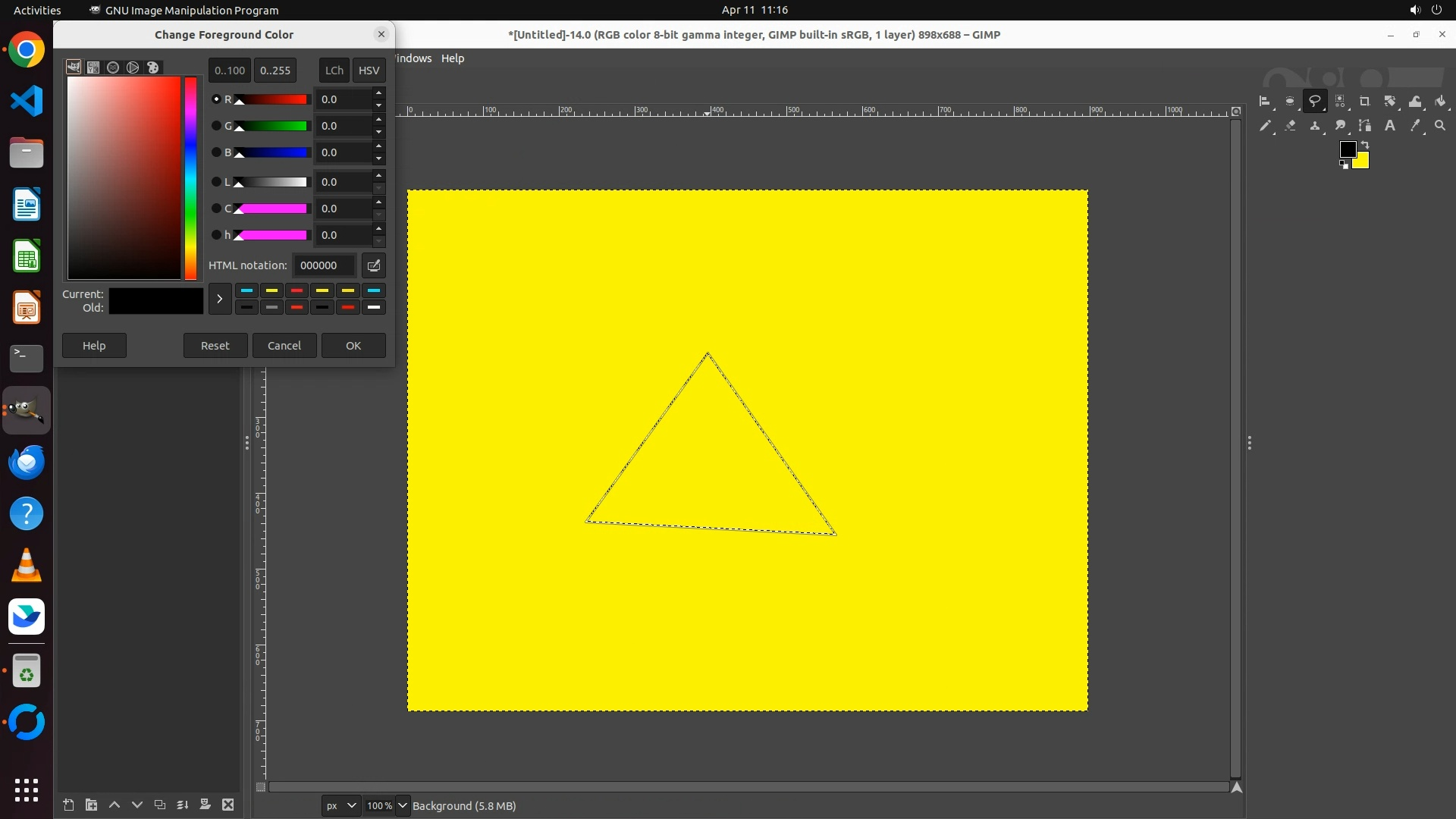Select the Eraser tool
The image size is (1456, 819).
click(x=1290, y=126)
